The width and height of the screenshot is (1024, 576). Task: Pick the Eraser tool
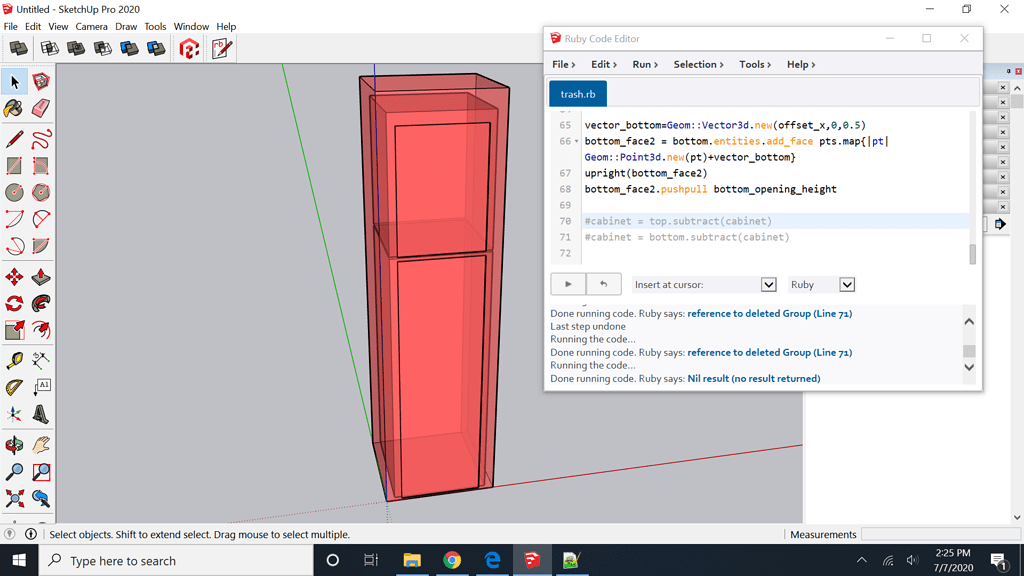point(40,110)
